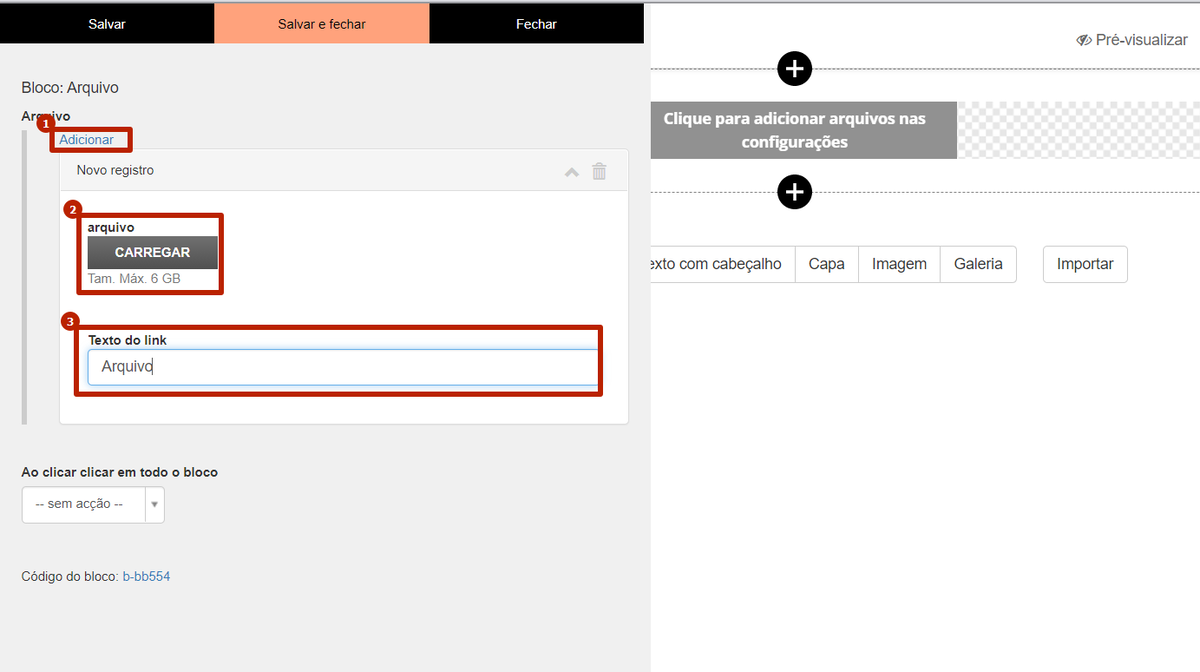Screen dimensions: 1200x672
Task: Open block code link b-bb554
Action: click(x=146, y=577)
